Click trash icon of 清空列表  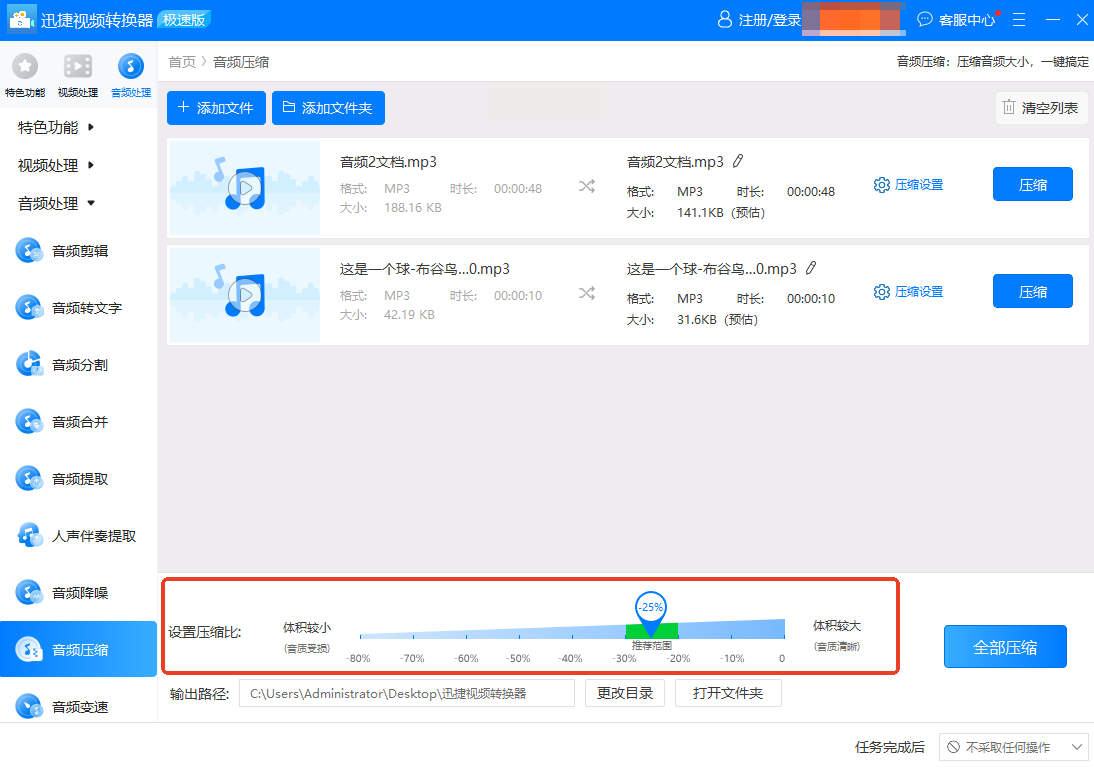click(x=1009, y=107)
